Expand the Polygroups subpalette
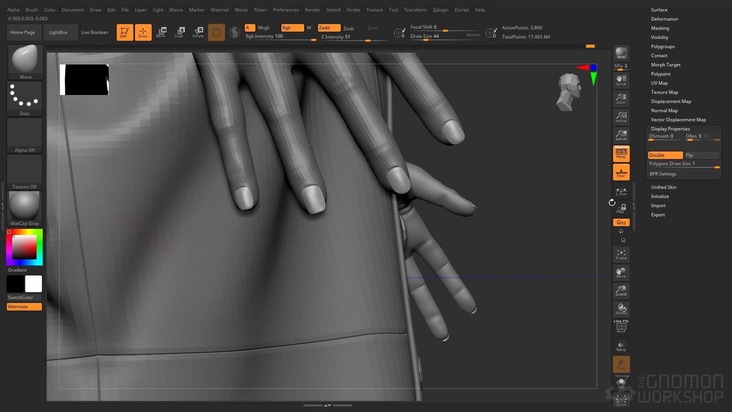The height and width of the screenshot is (412, 732). point(662,47)
